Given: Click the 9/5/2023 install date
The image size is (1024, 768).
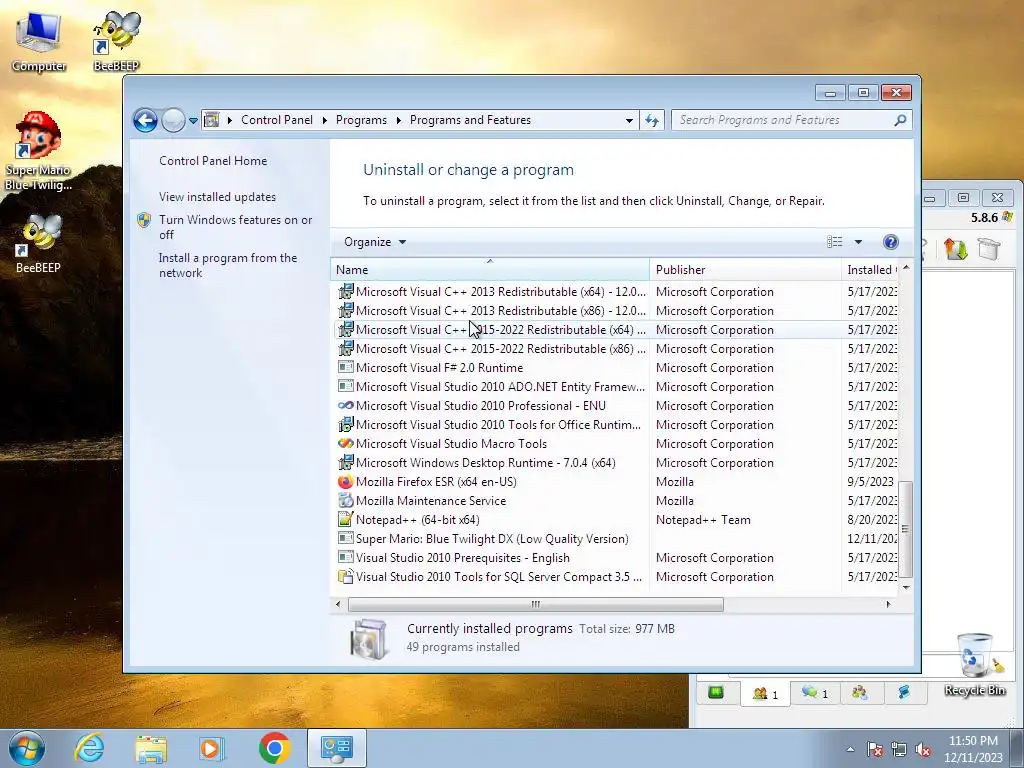Looking at the screenshot, I should [x=871, y=482].
